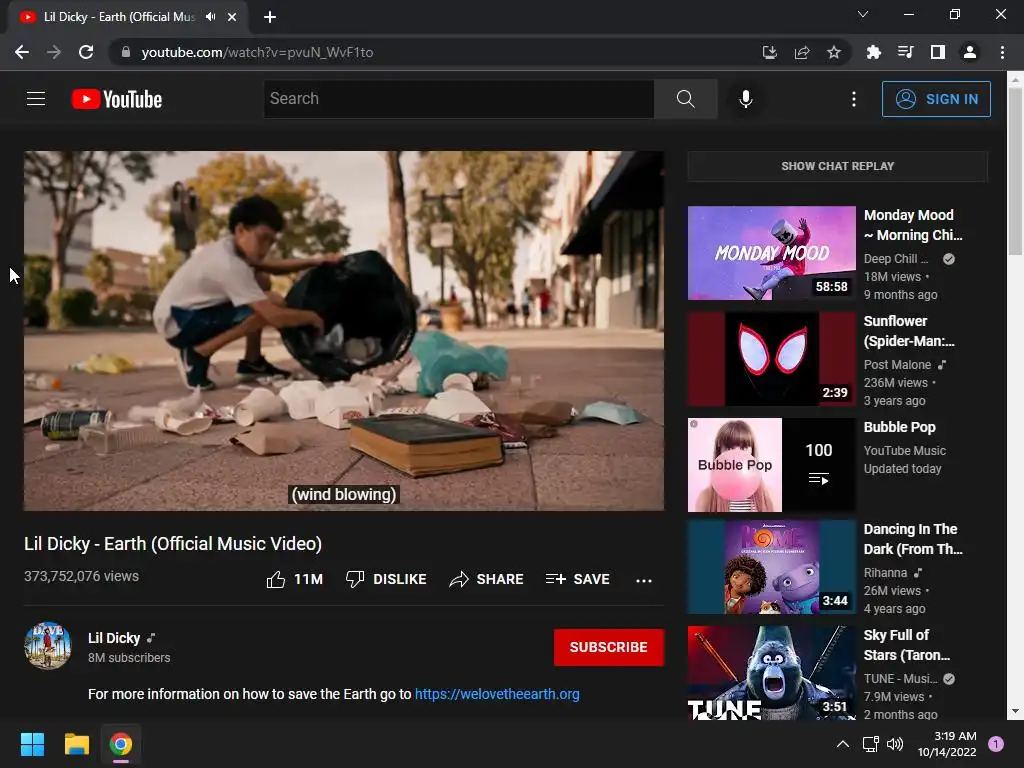This screenshot has width=1024, height=768.
Task: Click the Post Malone channel name
Action: click(x=897, y=364)
